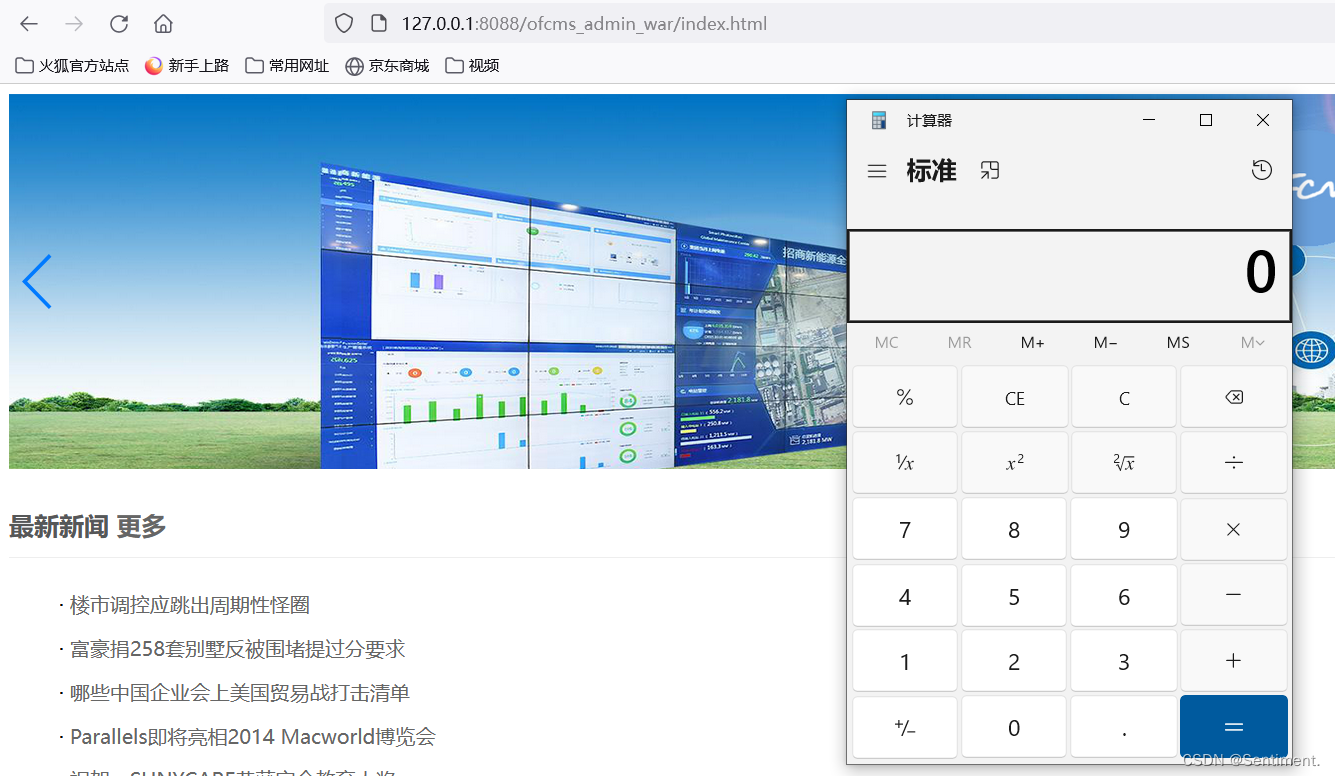Click the left carousel navigation arrow
The width and height of the screenshot is (1335, 776).
36,282
